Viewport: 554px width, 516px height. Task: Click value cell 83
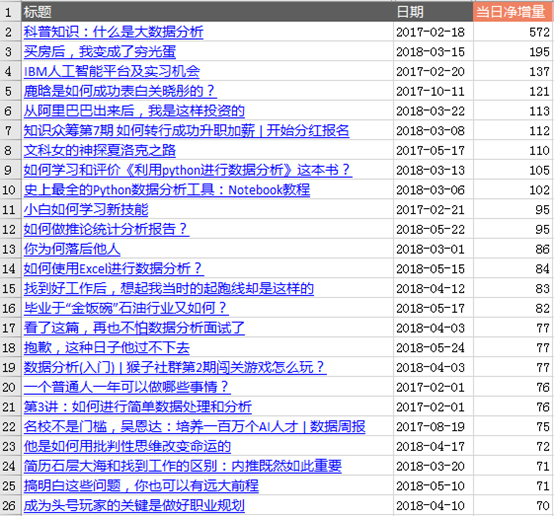[x=513, y=289]
